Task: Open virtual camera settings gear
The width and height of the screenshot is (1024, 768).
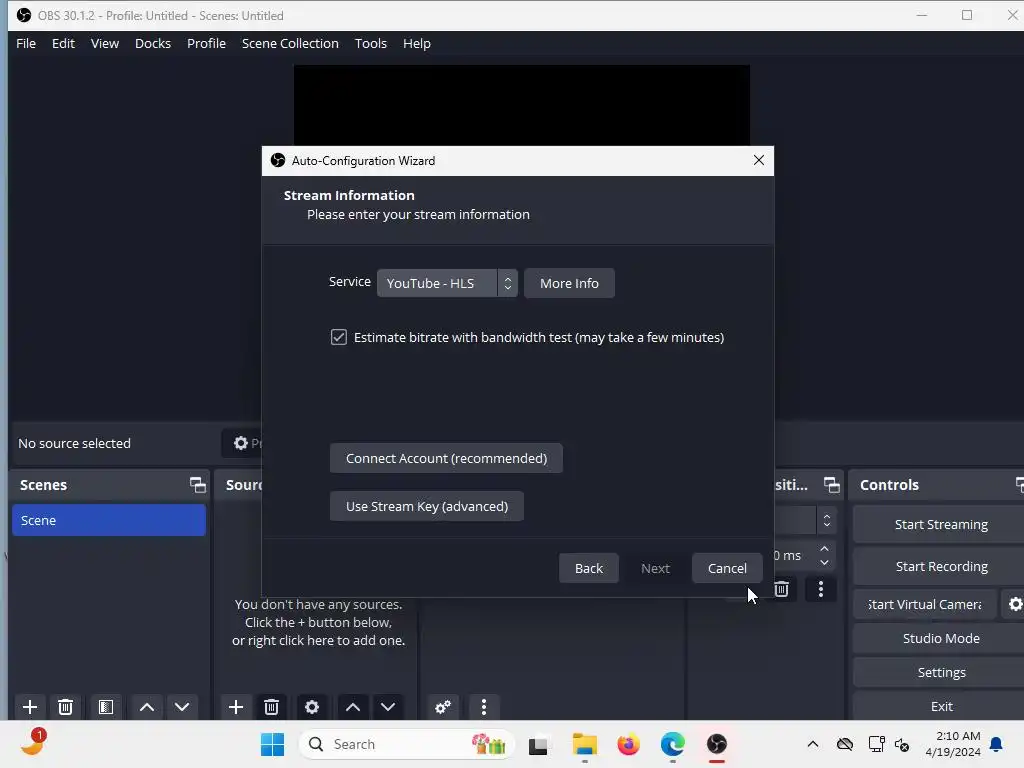Action: point(1014,604)
